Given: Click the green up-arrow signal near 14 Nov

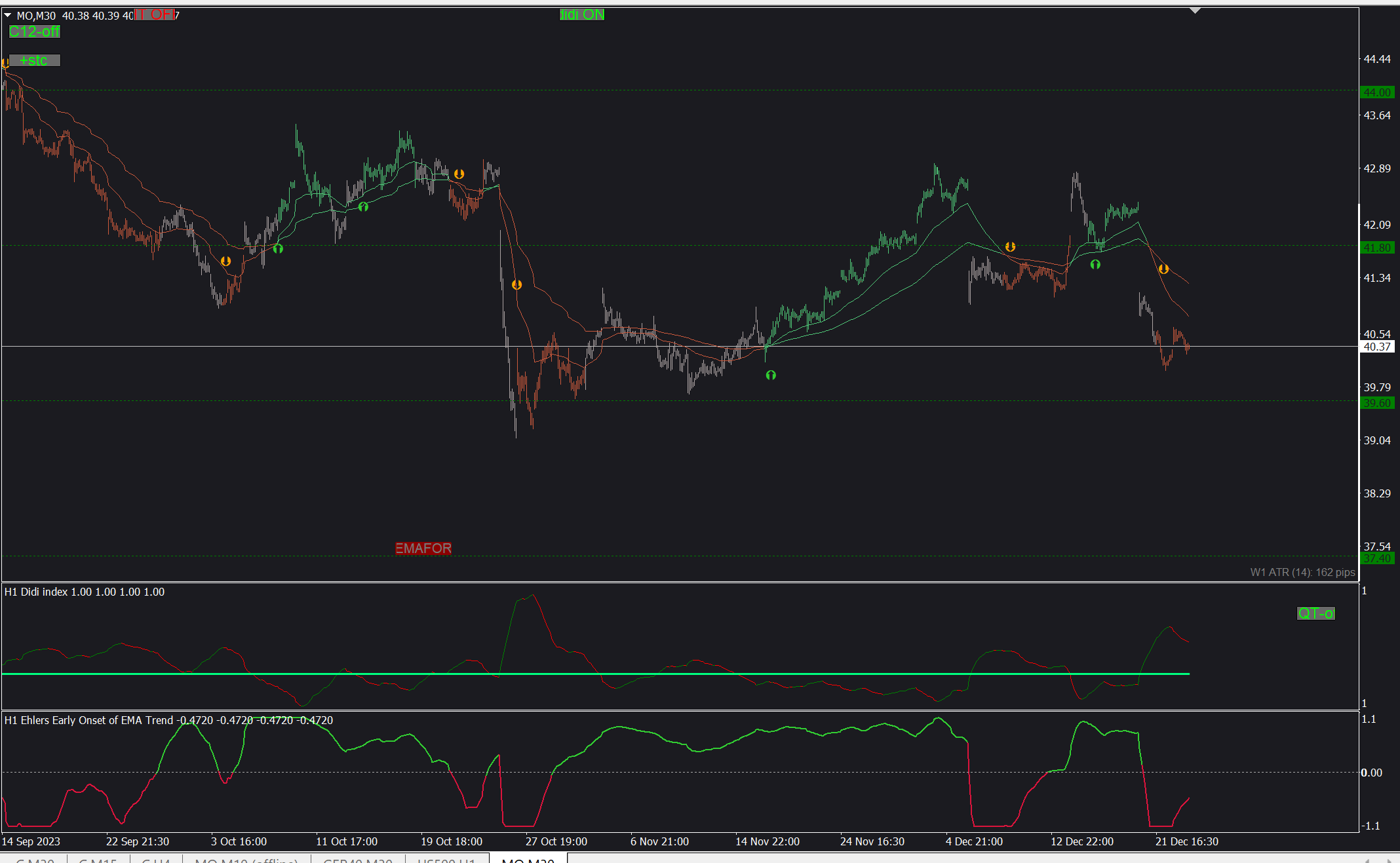Looking at the screenshot, I should click(771, 375).
